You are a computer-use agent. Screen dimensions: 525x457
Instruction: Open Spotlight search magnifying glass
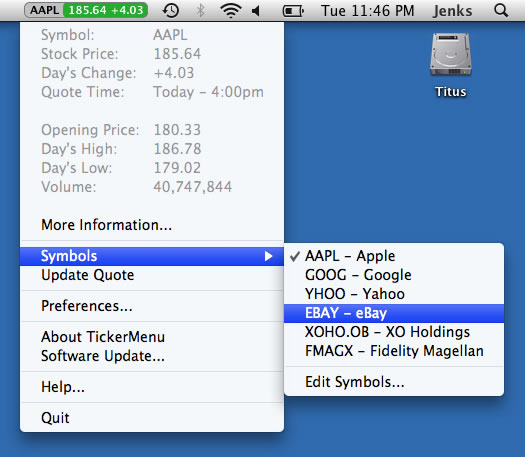pyautogui.click(x=501, y=11)
